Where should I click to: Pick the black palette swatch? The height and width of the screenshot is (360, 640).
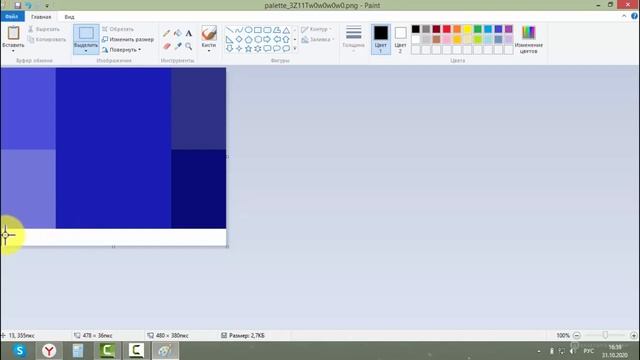[416, 29]
